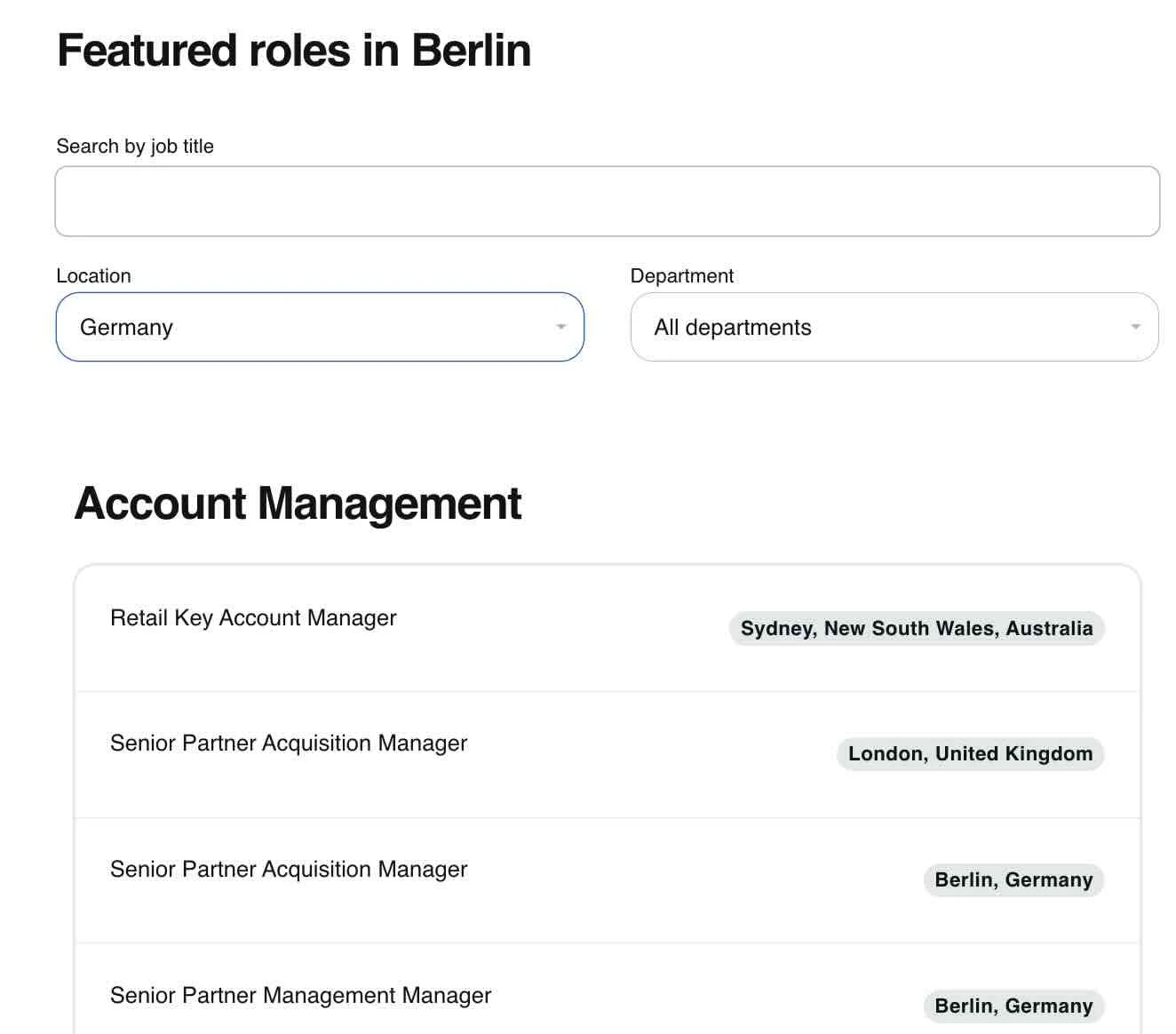Viewport: 1176px width, 1034px height.
Task: Open the Department dropdown
Action: [x=893, y=327]
